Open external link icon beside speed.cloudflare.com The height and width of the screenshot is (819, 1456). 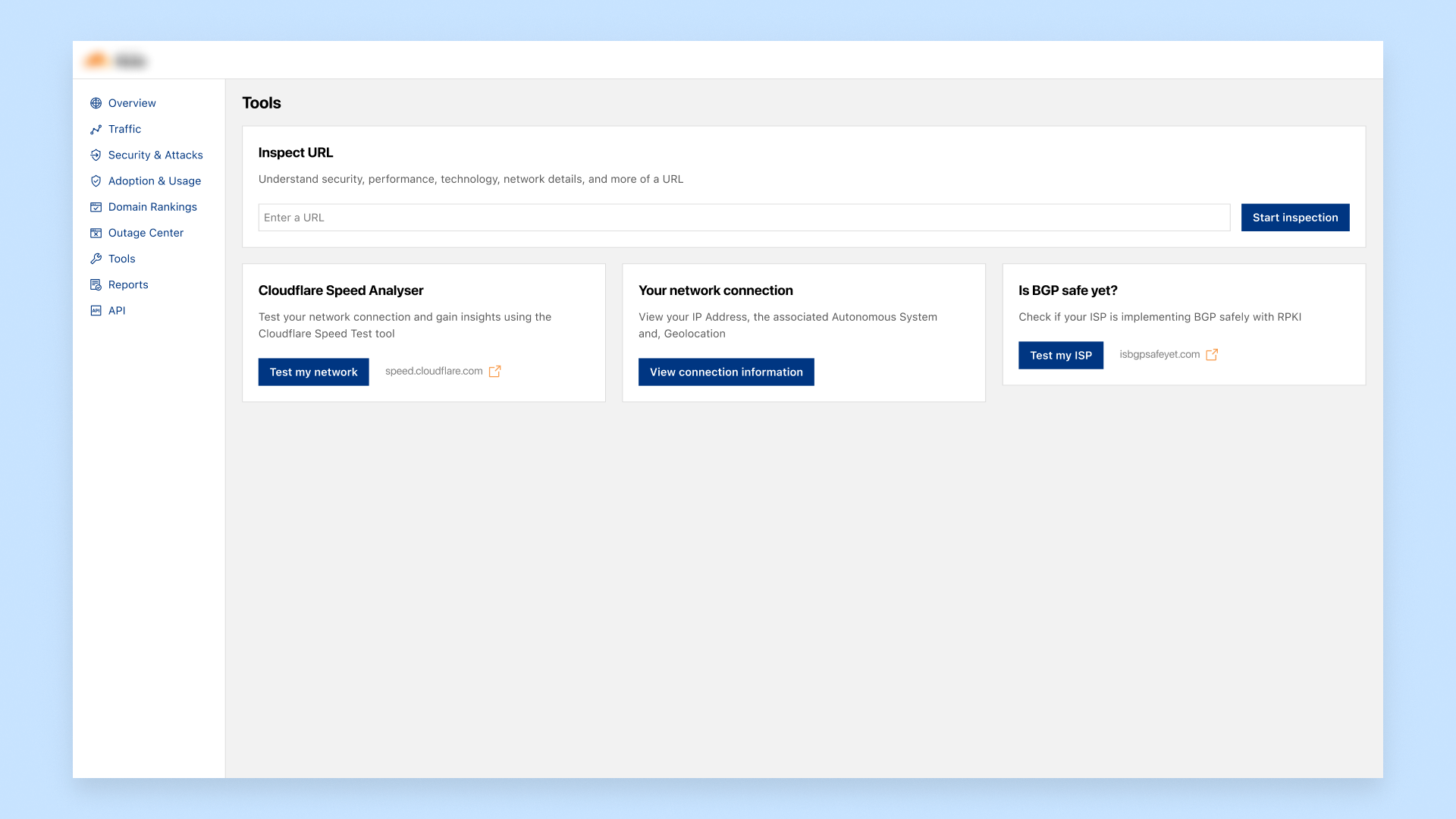(x=494, y=372)
